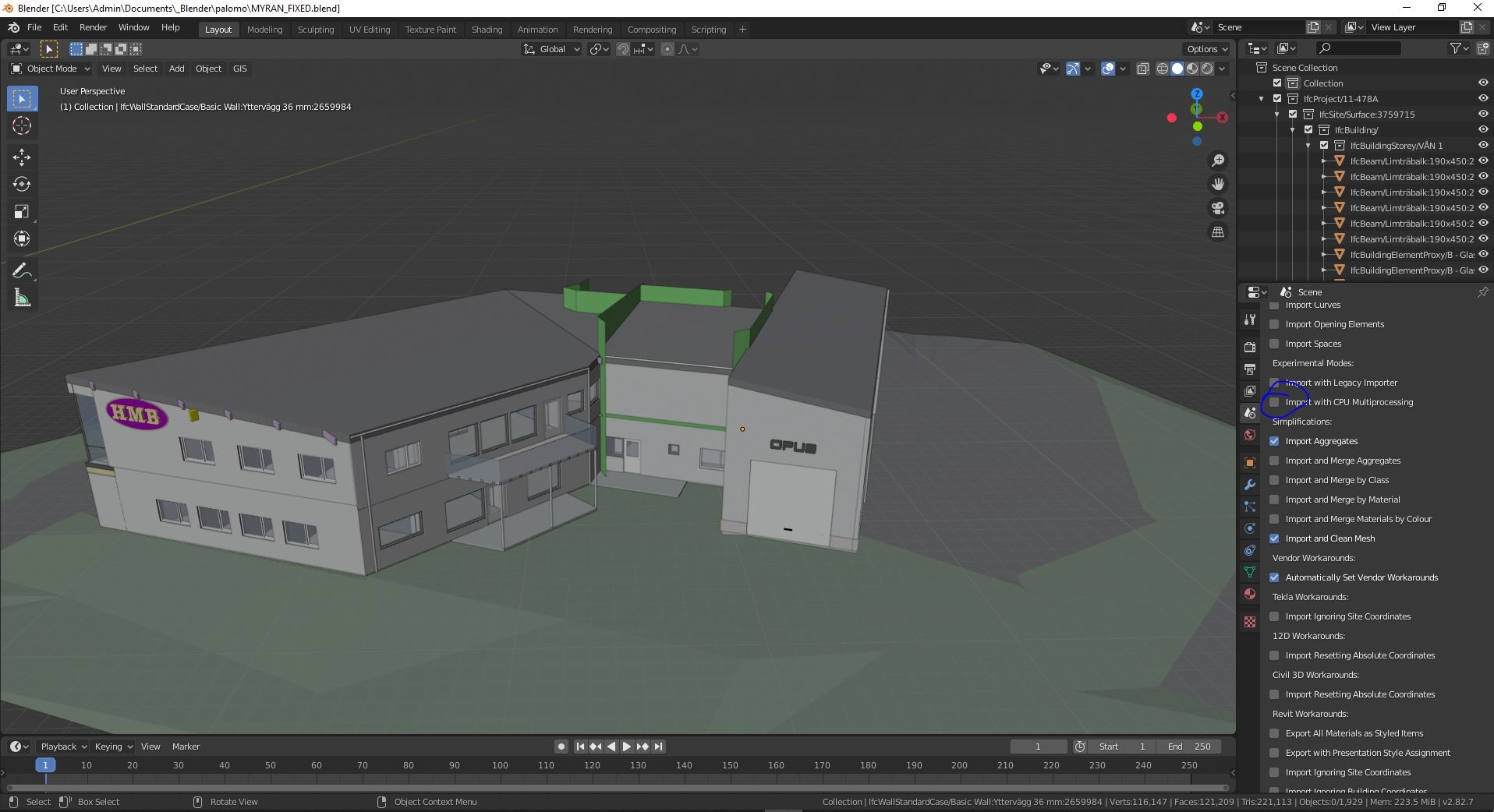Open the Material properties tab
The width and height of the screenshot is (1494, 812).
(x=1250, y=594)
